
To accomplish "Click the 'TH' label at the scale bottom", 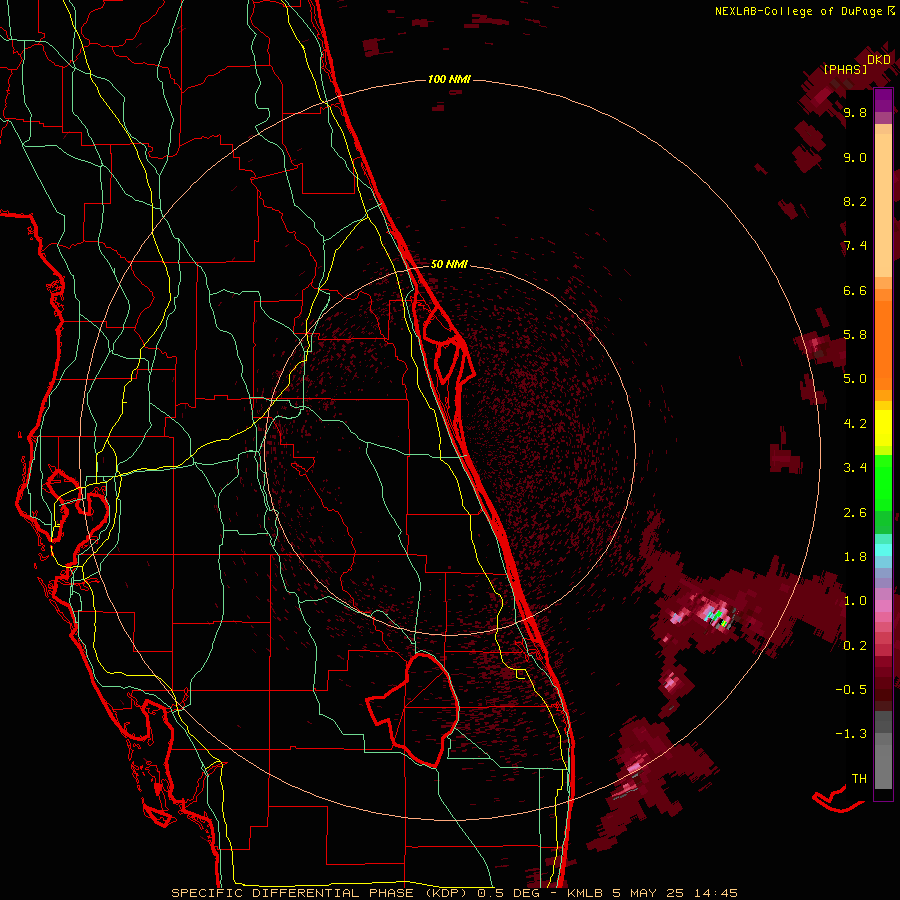I will (859, 779).
